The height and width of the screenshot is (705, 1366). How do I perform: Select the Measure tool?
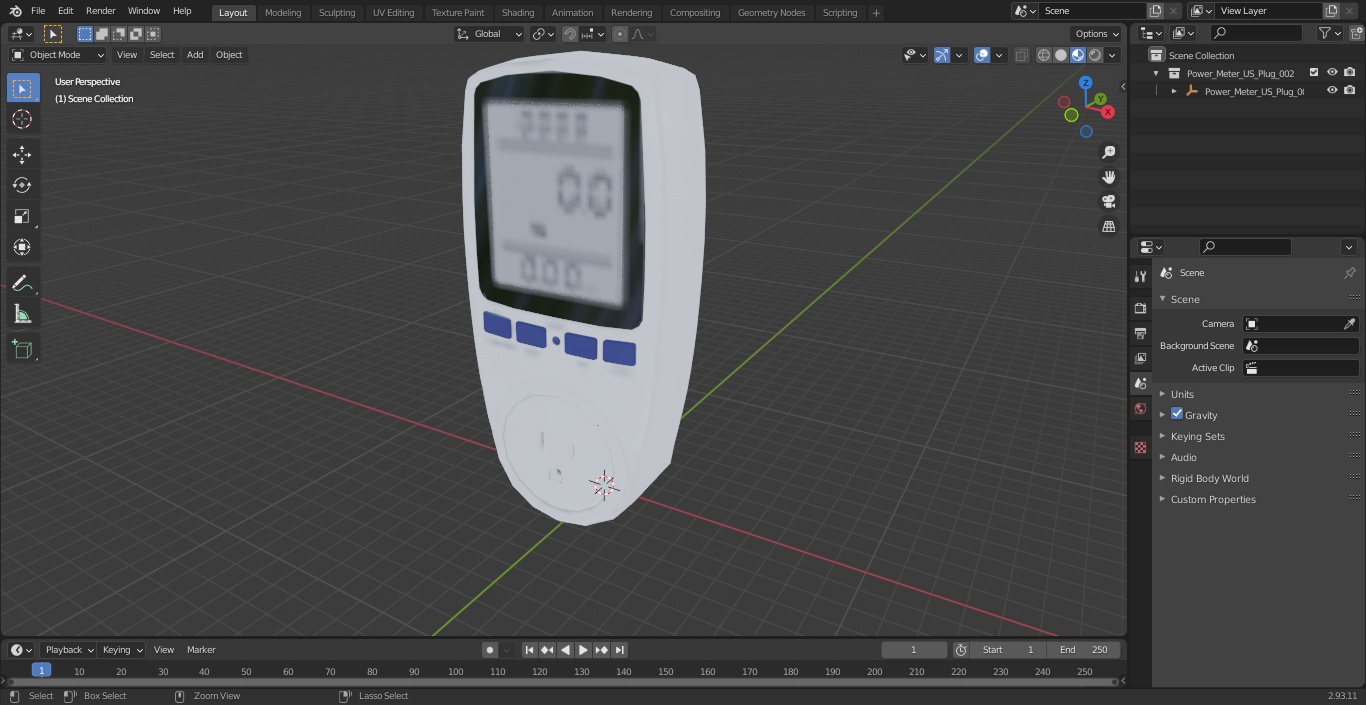click(x=22, y=314)
